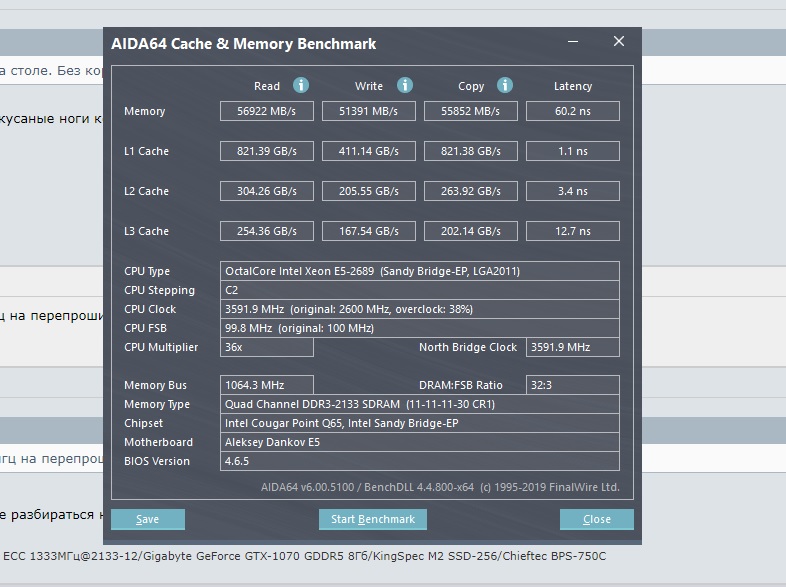Select L3 Cache Copy 202.14 GB/s
This screenshot has width=786, height=587.
pos(471,231)
